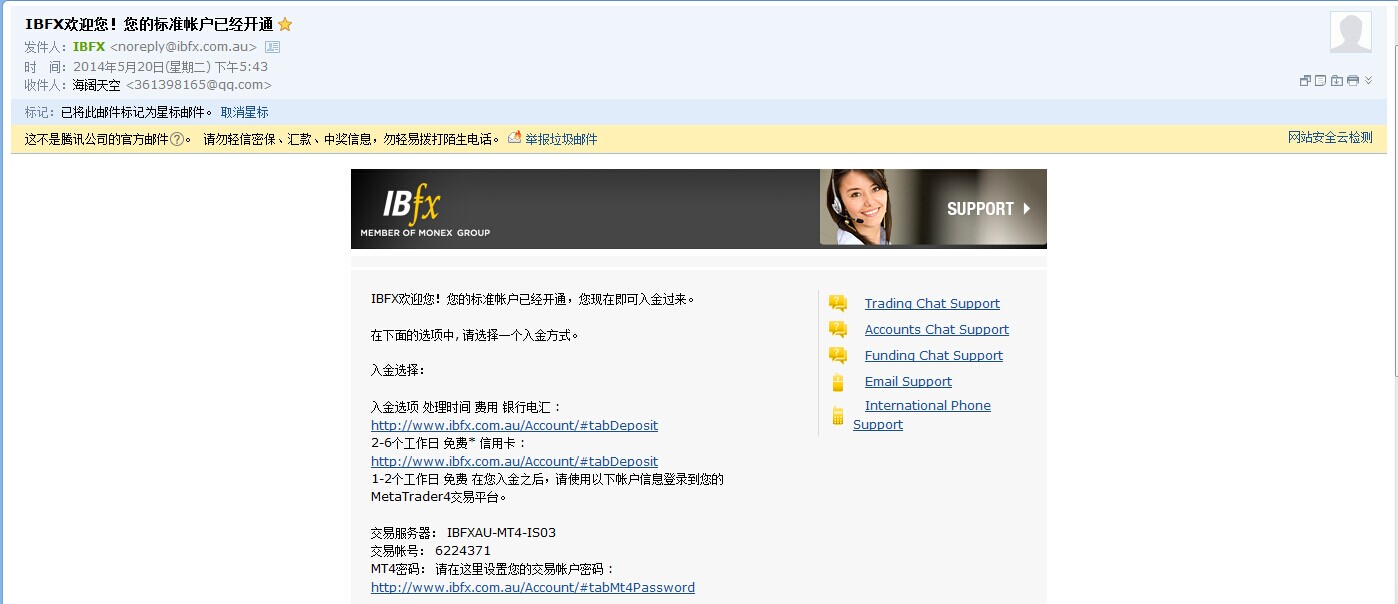Viewport: 1398px width, 604px height.
Task: Open Trading Chat Support link
Action: click(x=932, y=304)
